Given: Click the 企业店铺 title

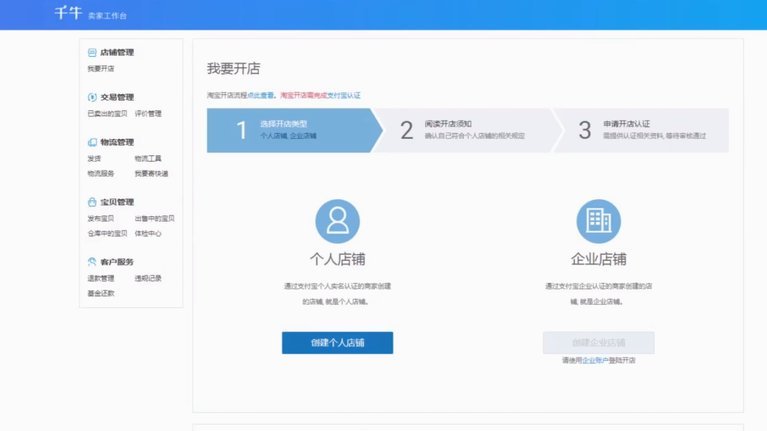Looking at the screenshot, I should coord(599,259).
